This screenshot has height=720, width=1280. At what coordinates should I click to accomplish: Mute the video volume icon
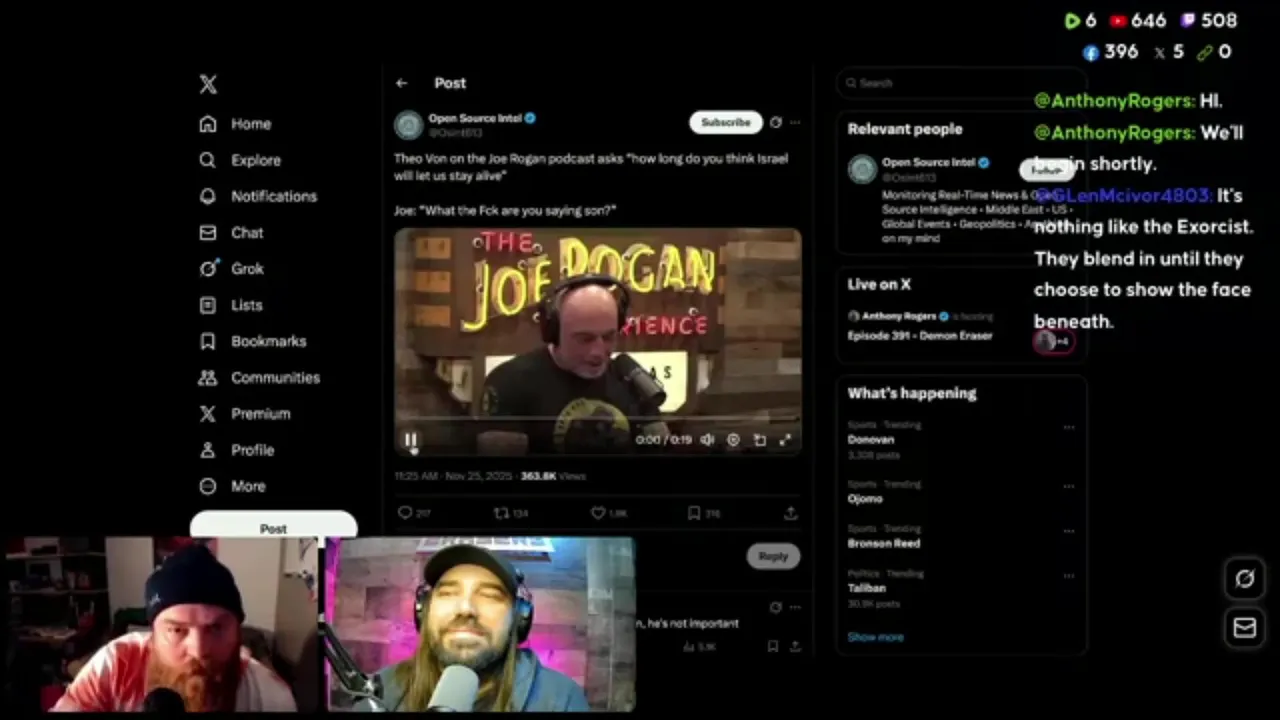[708, 440]
